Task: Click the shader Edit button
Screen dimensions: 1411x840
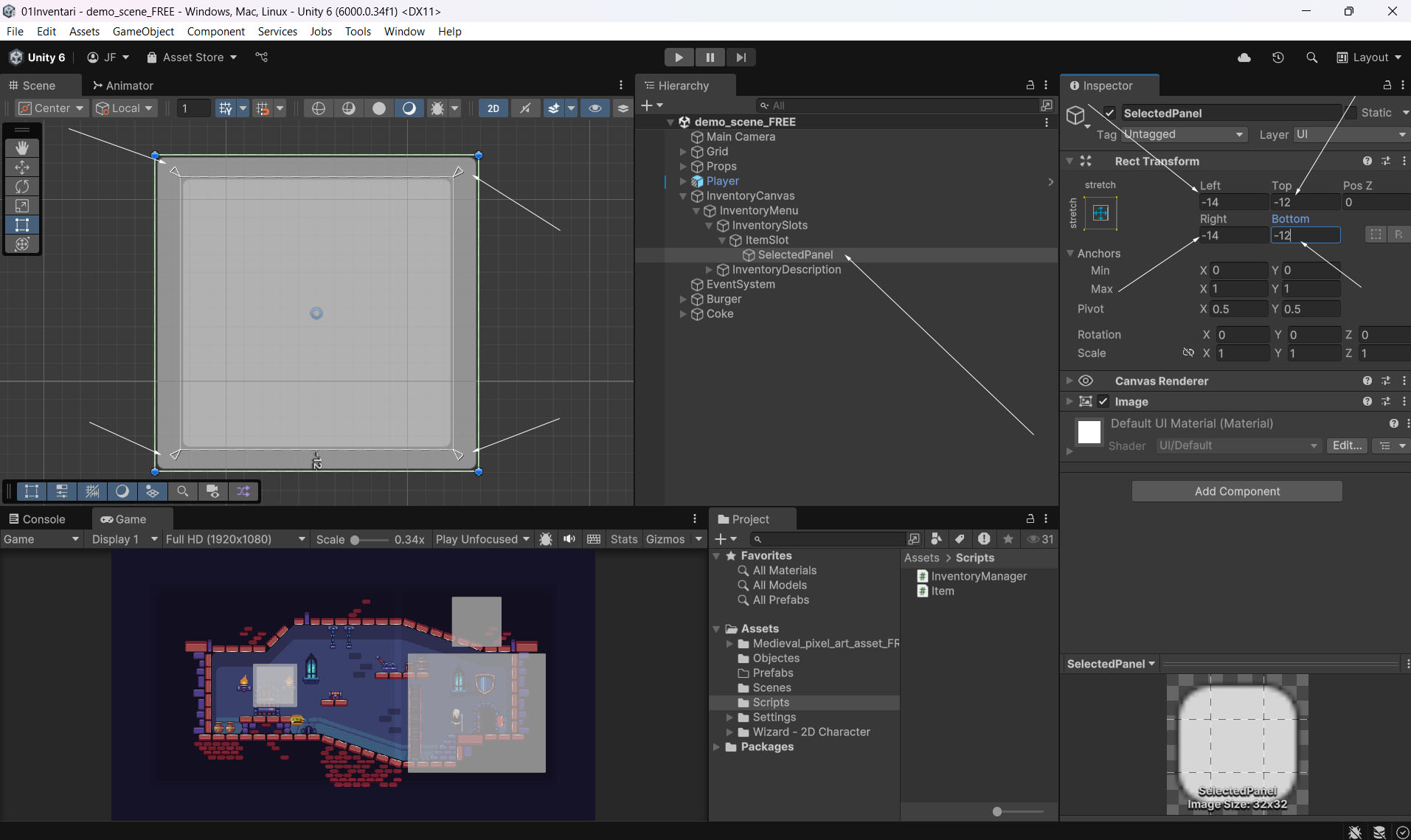Action: (x=1347, y=445)
